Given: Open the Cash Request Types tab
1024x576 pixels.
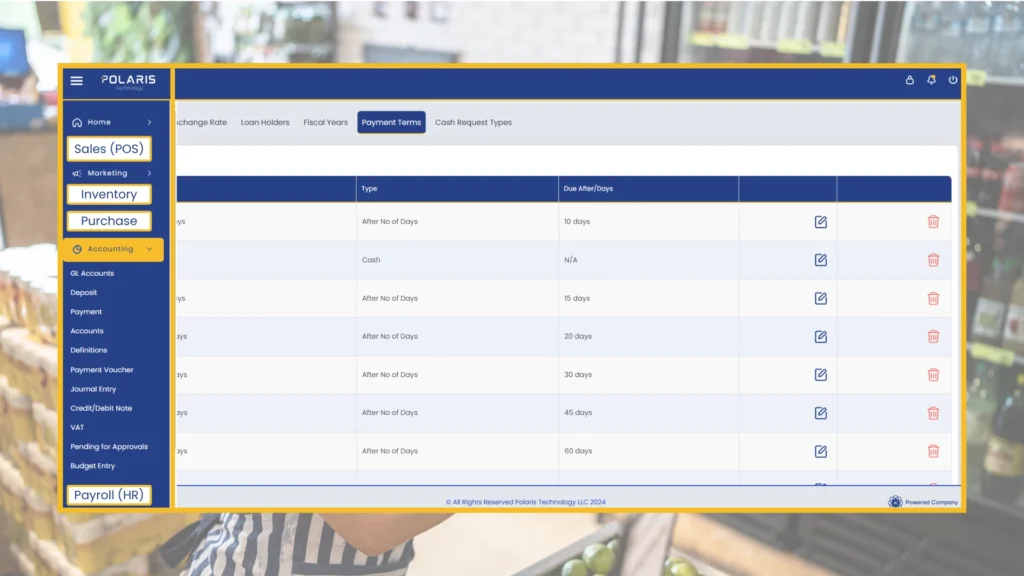Looking at the screenshot, I should [x=473, y=123].
